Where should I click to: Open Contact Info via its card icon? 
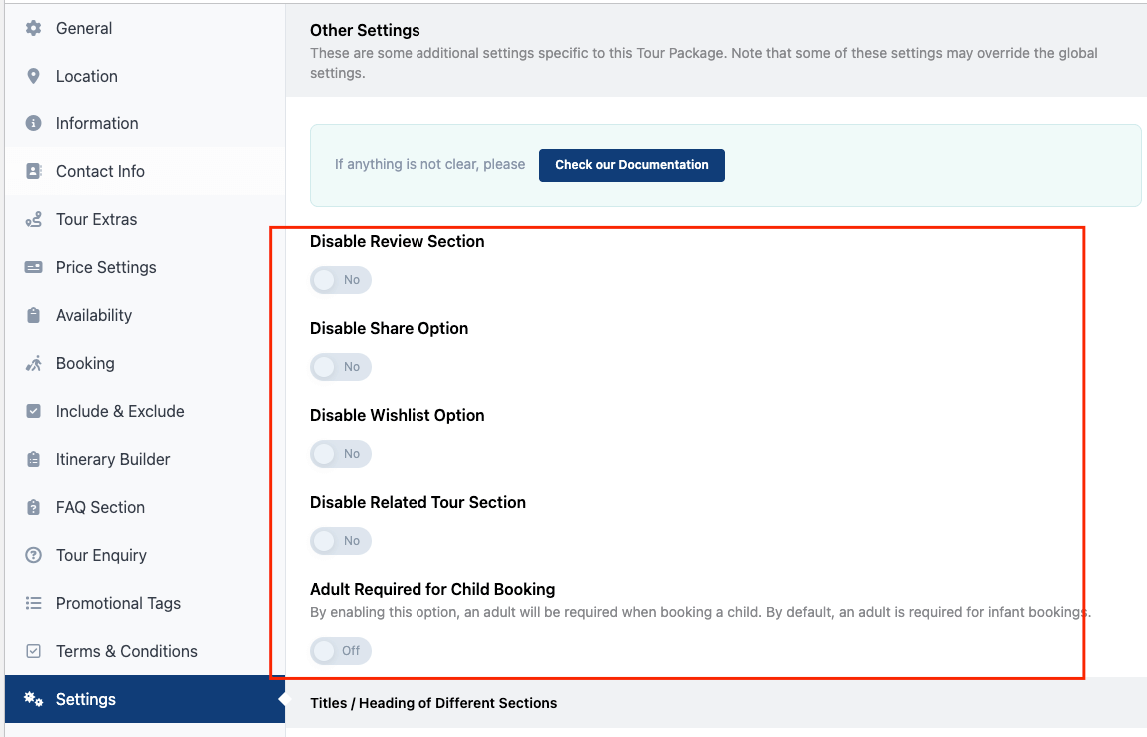33,171
